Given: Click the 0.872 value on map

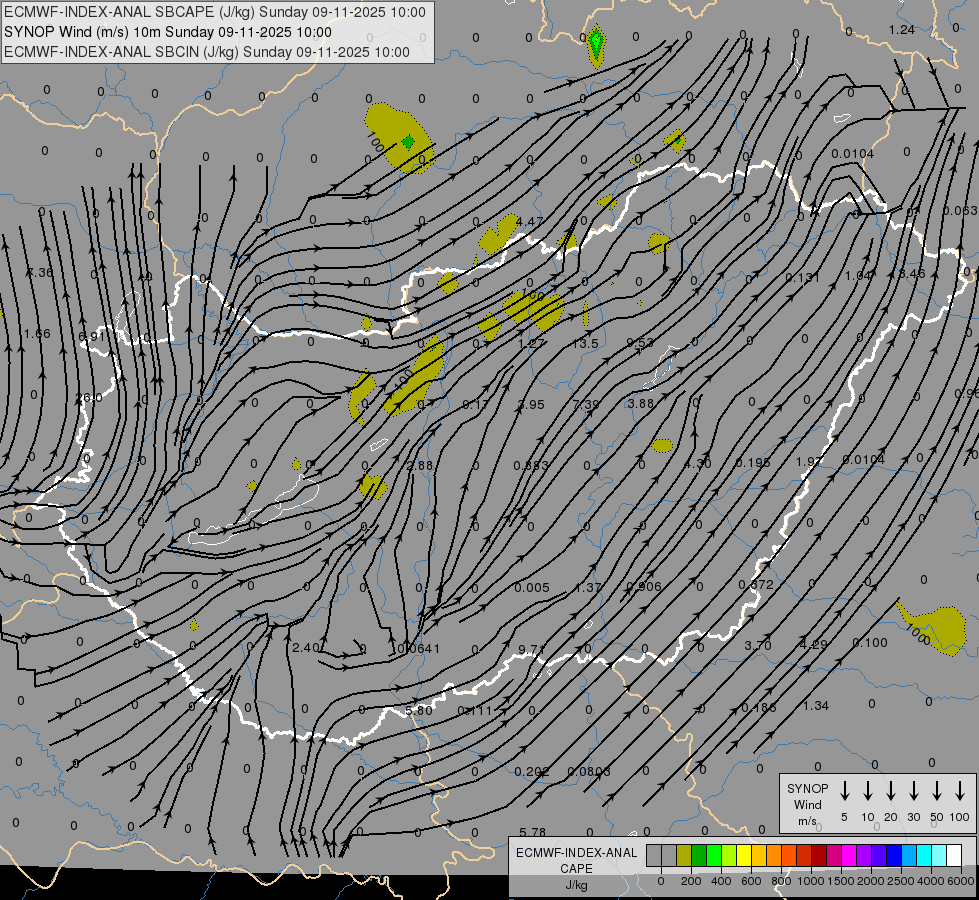Looking at the screenshot, I should point(756,585).
